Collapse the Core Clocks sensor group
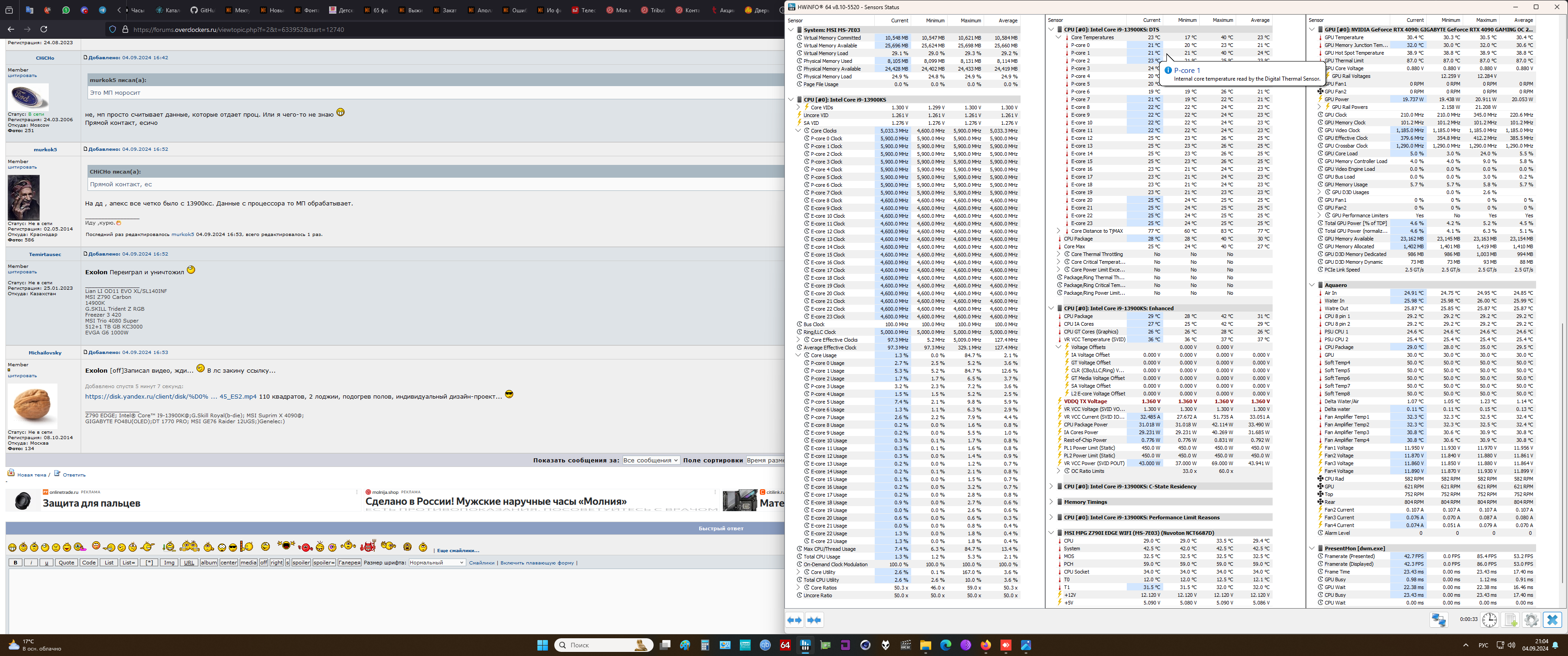 point(799,130)
